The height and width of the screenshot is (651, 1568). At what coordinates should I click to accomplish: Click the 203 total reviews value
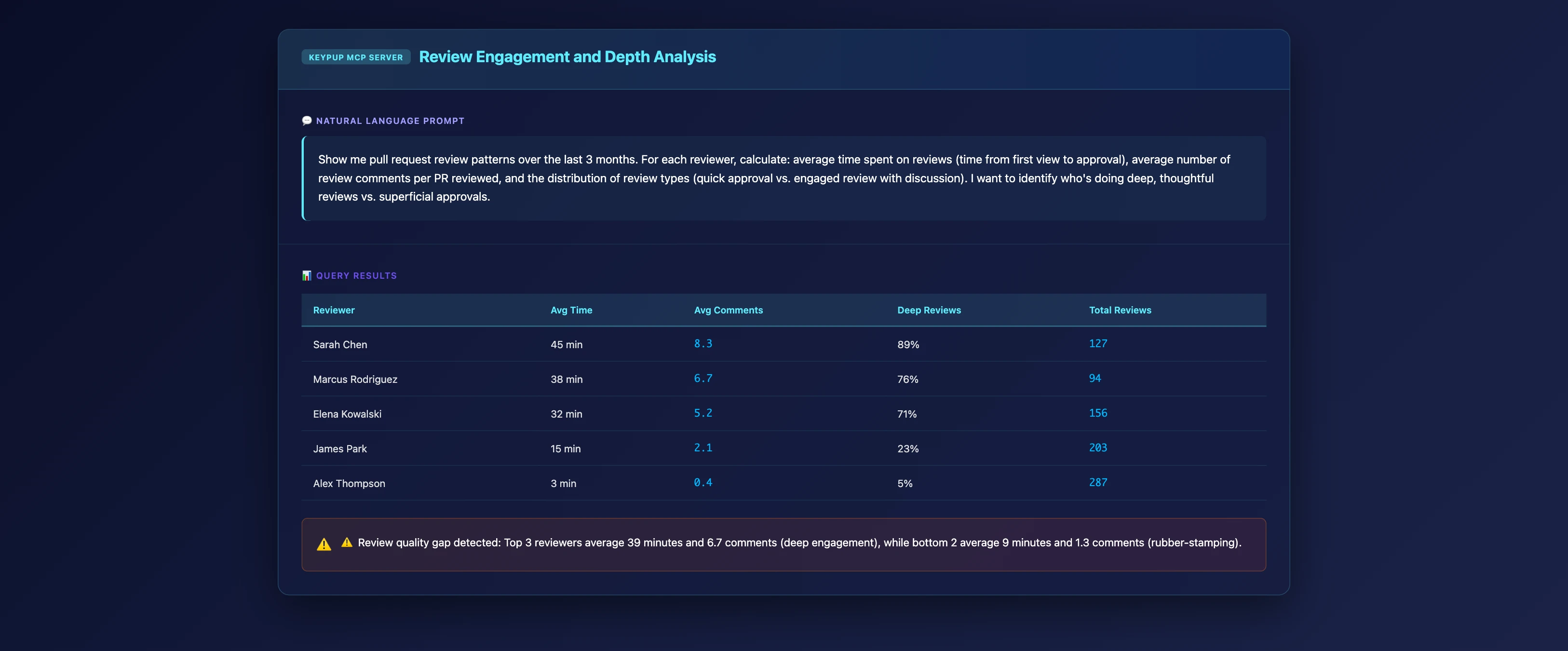1098,448
